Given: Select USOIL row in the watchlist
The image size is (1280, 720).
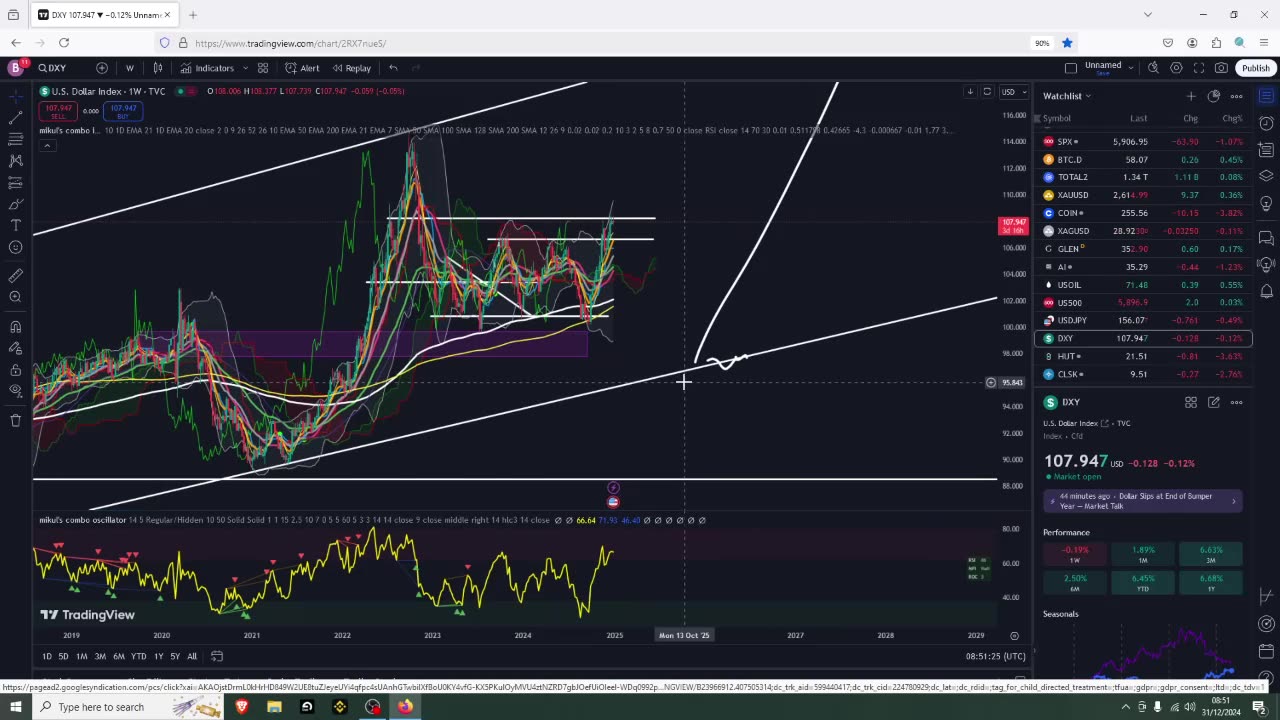Looking at the screenshot, I should [x=1142, y=285].
